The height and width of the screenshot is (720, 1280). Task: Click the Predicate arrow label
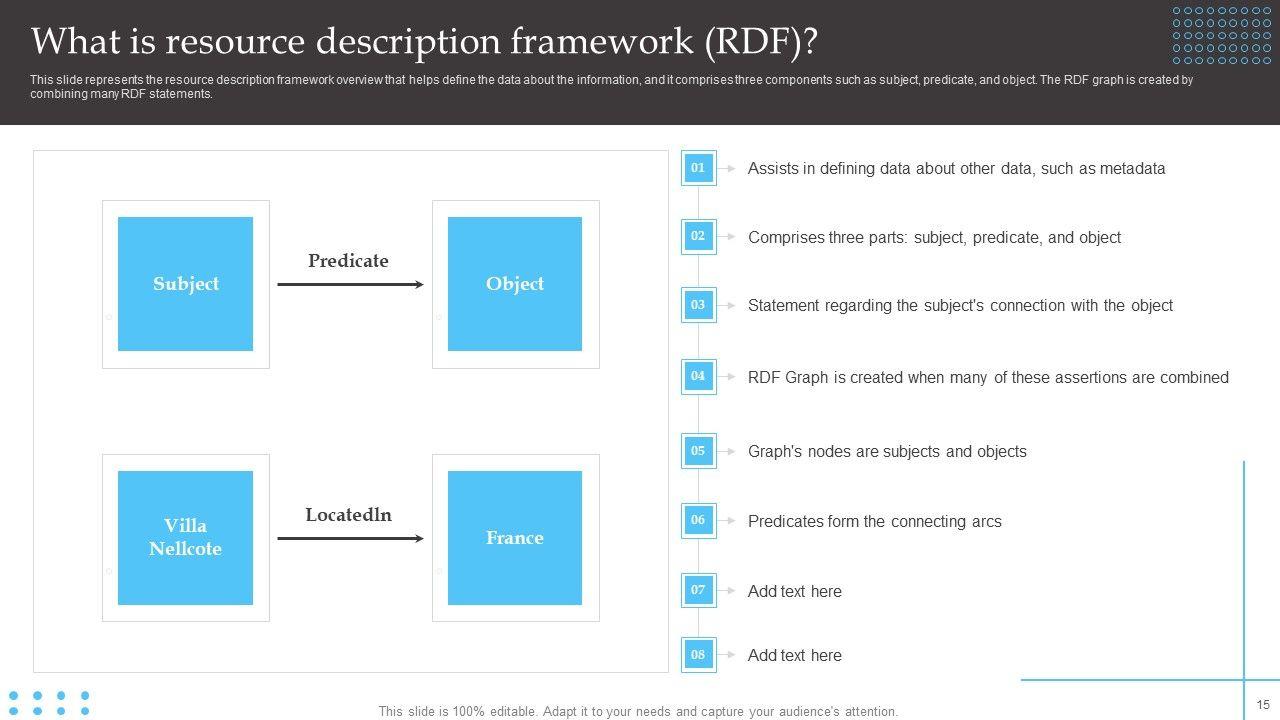click(x=348, y=261)
